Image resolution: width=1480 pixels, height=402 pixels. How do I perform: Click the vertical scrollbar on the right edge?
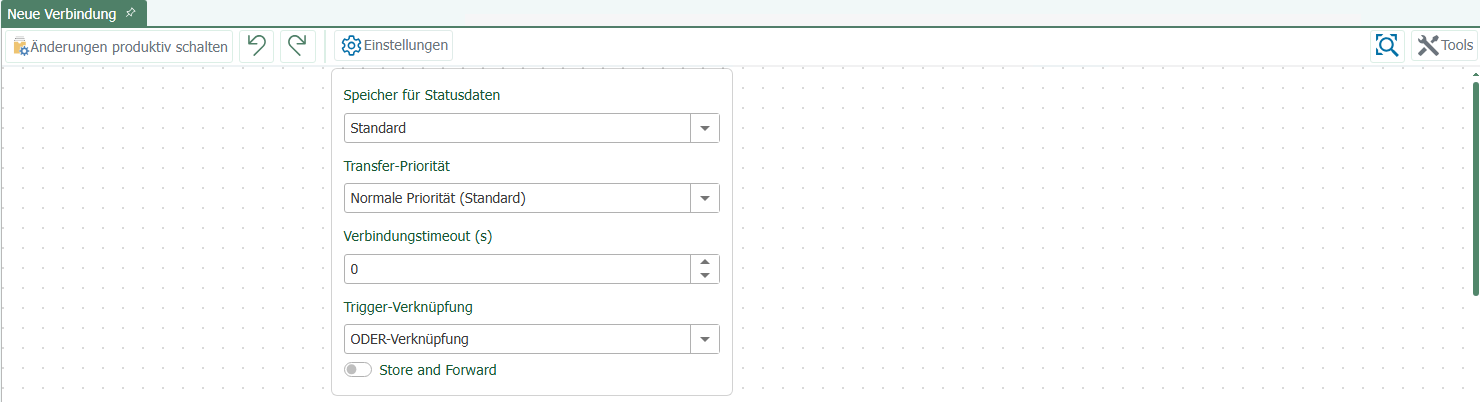click(x=1475, y=188)
